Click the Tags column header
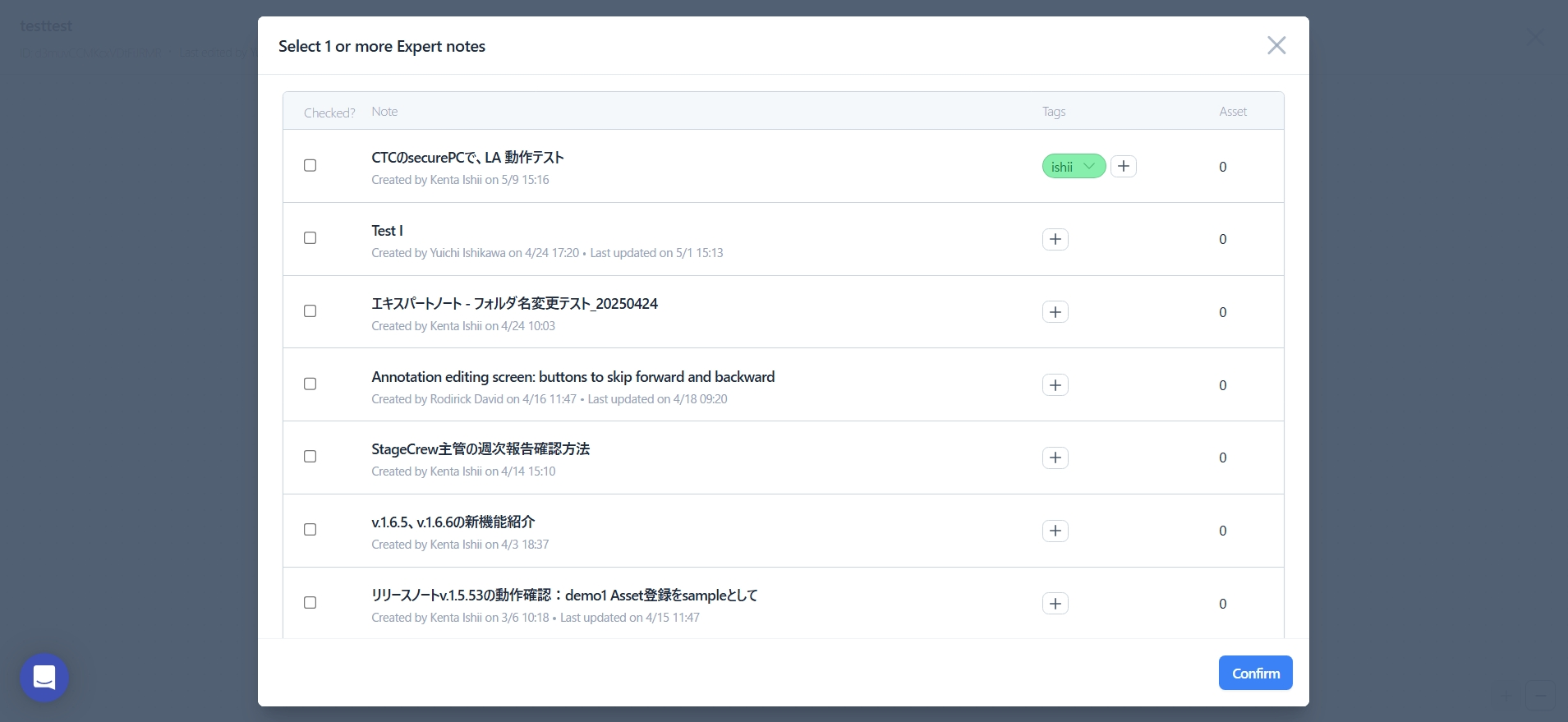Screen dimensions: 1568x722 (1054, 112)
